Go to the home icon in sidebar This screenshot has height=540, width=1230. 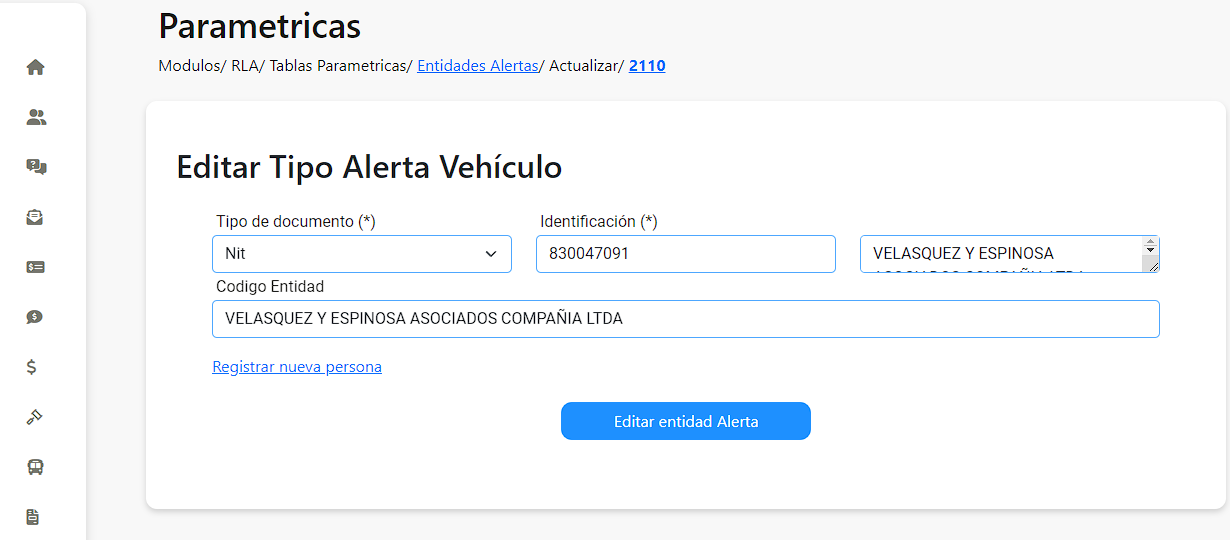pyautogui.click(x=36, y=67)
